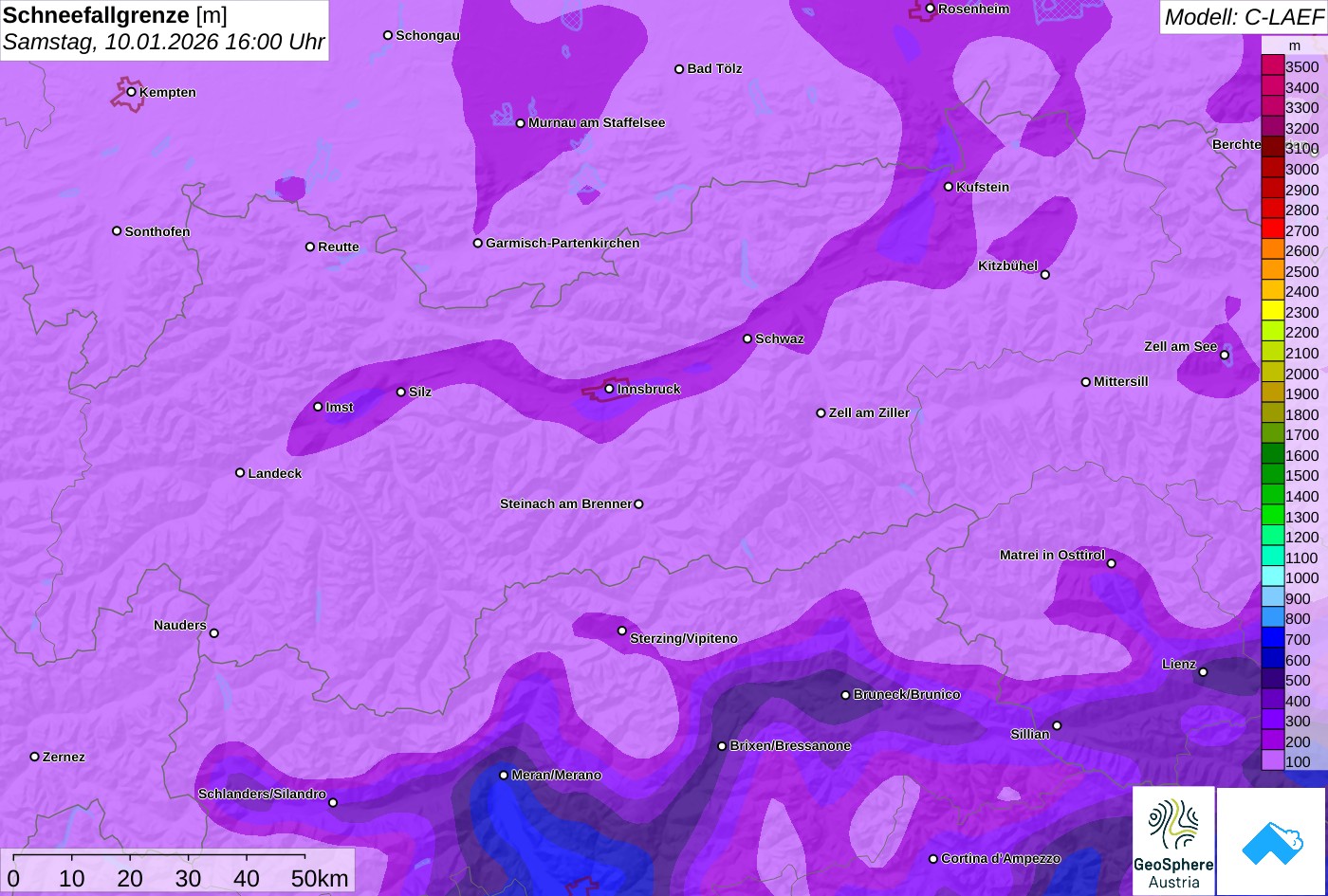This screenshot has height=896, width=1328.
Task: Select the Innsbruck city marker
Action: click(x=609, y=389)
